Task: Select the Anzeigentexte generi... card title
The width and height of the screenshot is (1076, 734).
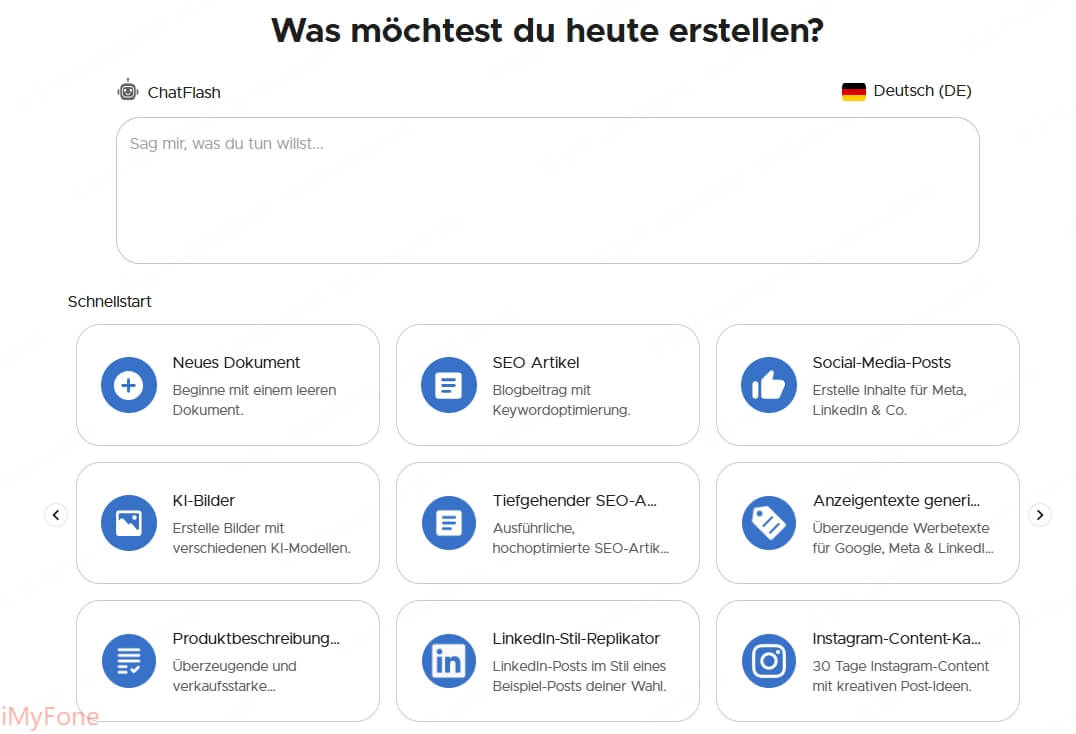Action: pos(896,501)
